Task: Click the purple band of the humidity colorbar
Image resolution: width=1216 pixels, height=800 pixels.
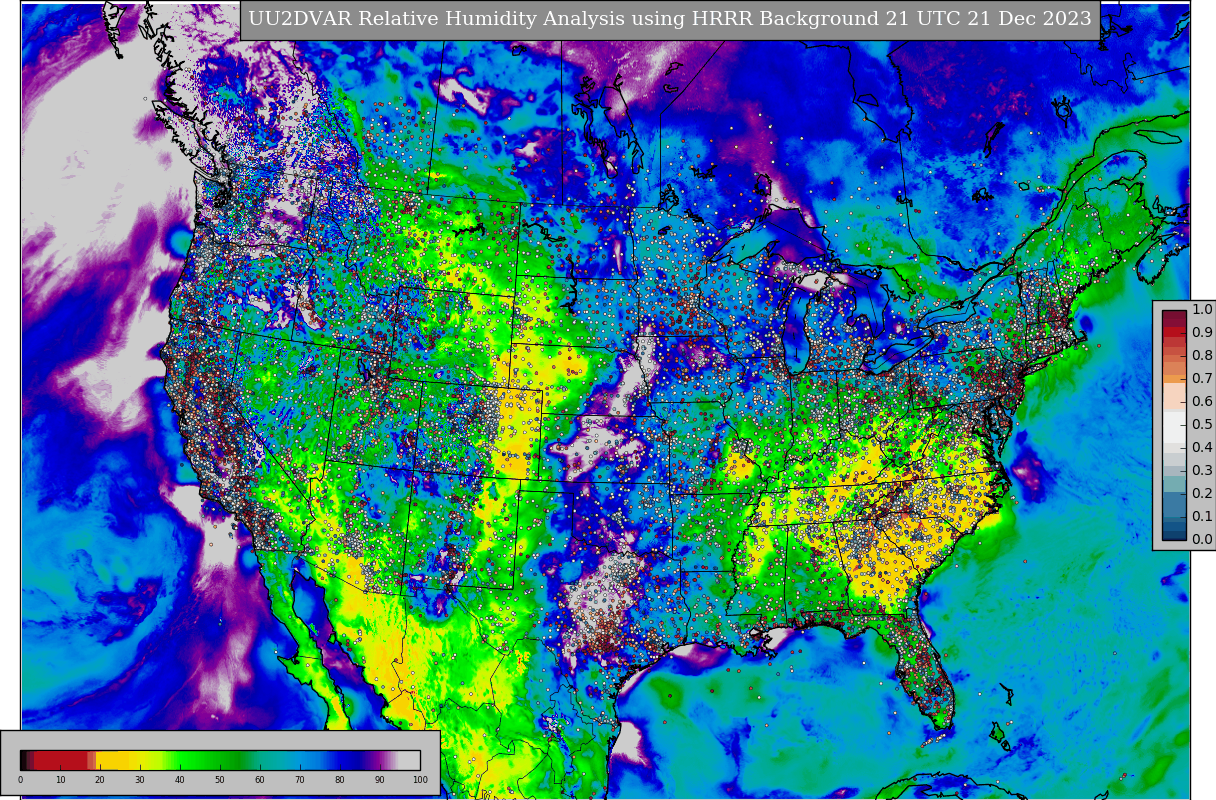Action: tap(378, 760)
